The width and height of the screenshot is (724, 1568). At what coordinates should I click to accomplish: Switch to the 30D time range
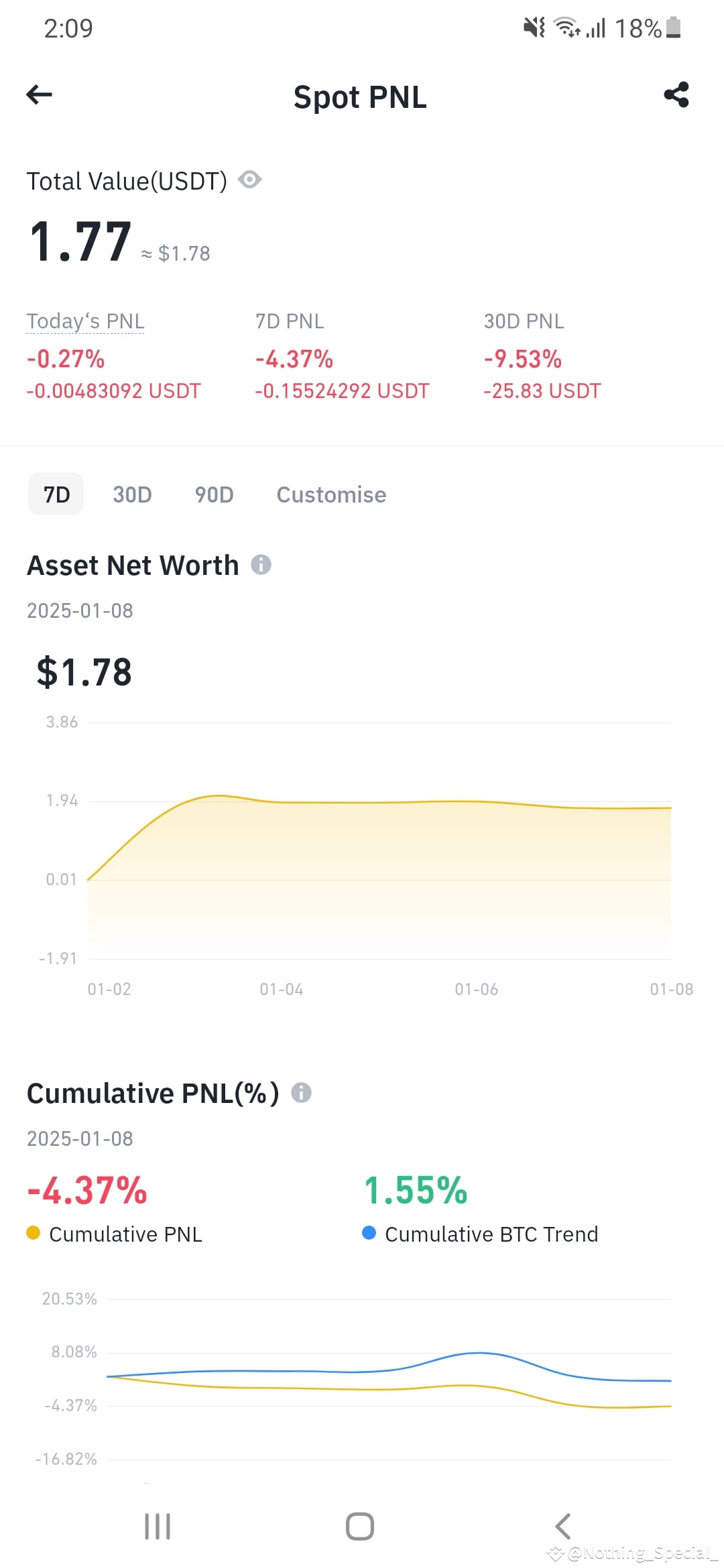132,495
